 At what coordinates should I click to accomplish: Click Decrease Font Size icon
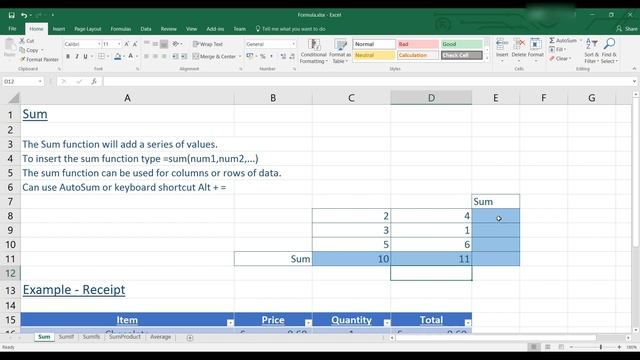click(135, 44)
